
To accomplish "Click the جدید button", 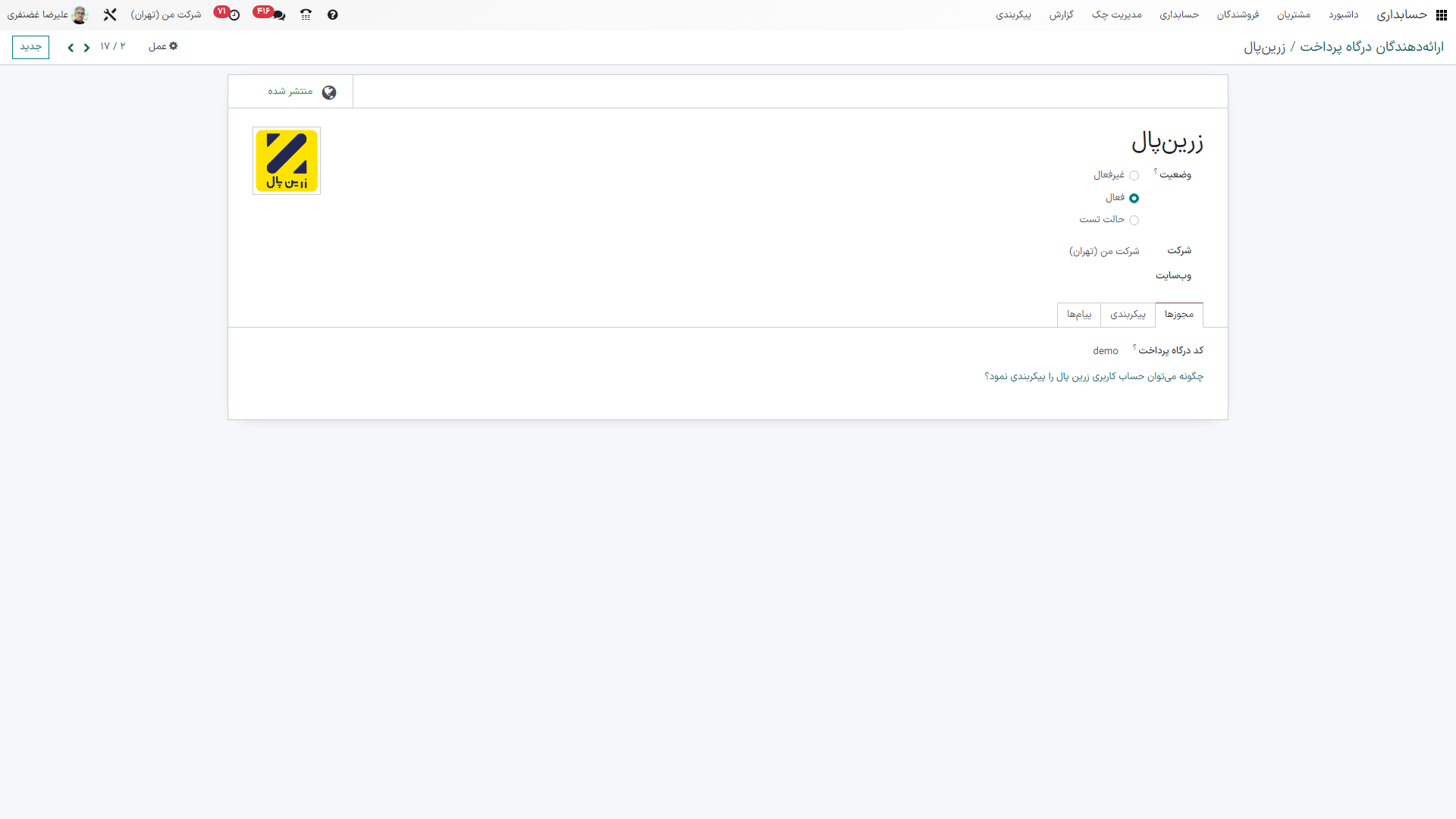I will point(30,47).
